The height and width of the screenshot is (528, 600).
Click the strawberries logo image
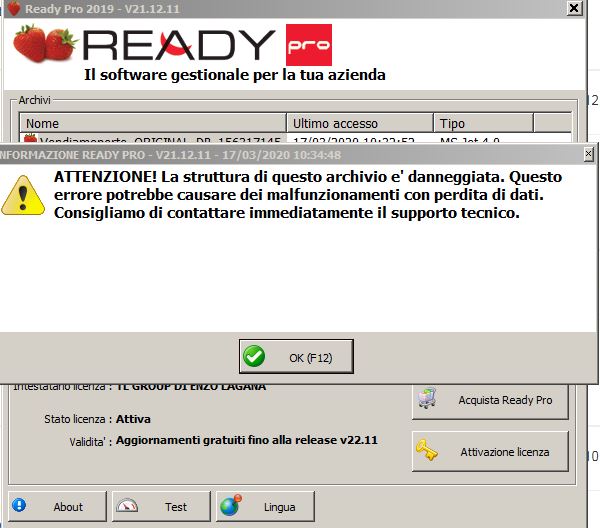45,43
